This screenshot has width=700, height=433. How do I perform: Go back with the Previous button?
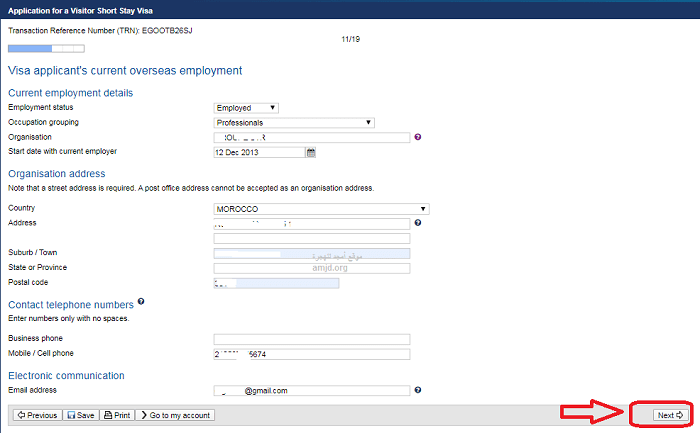point(36,415)
